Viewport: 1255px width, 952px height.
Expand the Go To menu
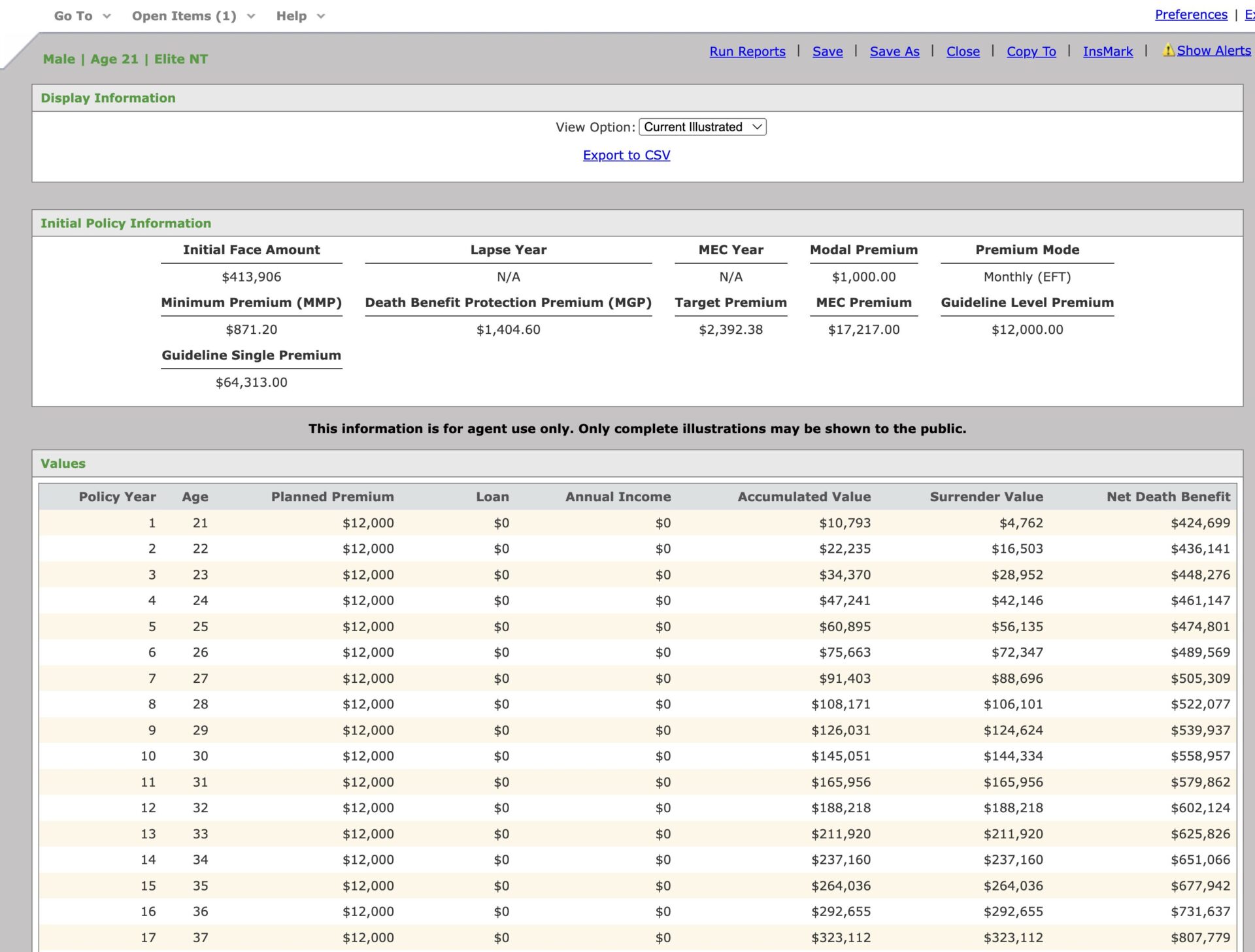[x=82, y=16]
